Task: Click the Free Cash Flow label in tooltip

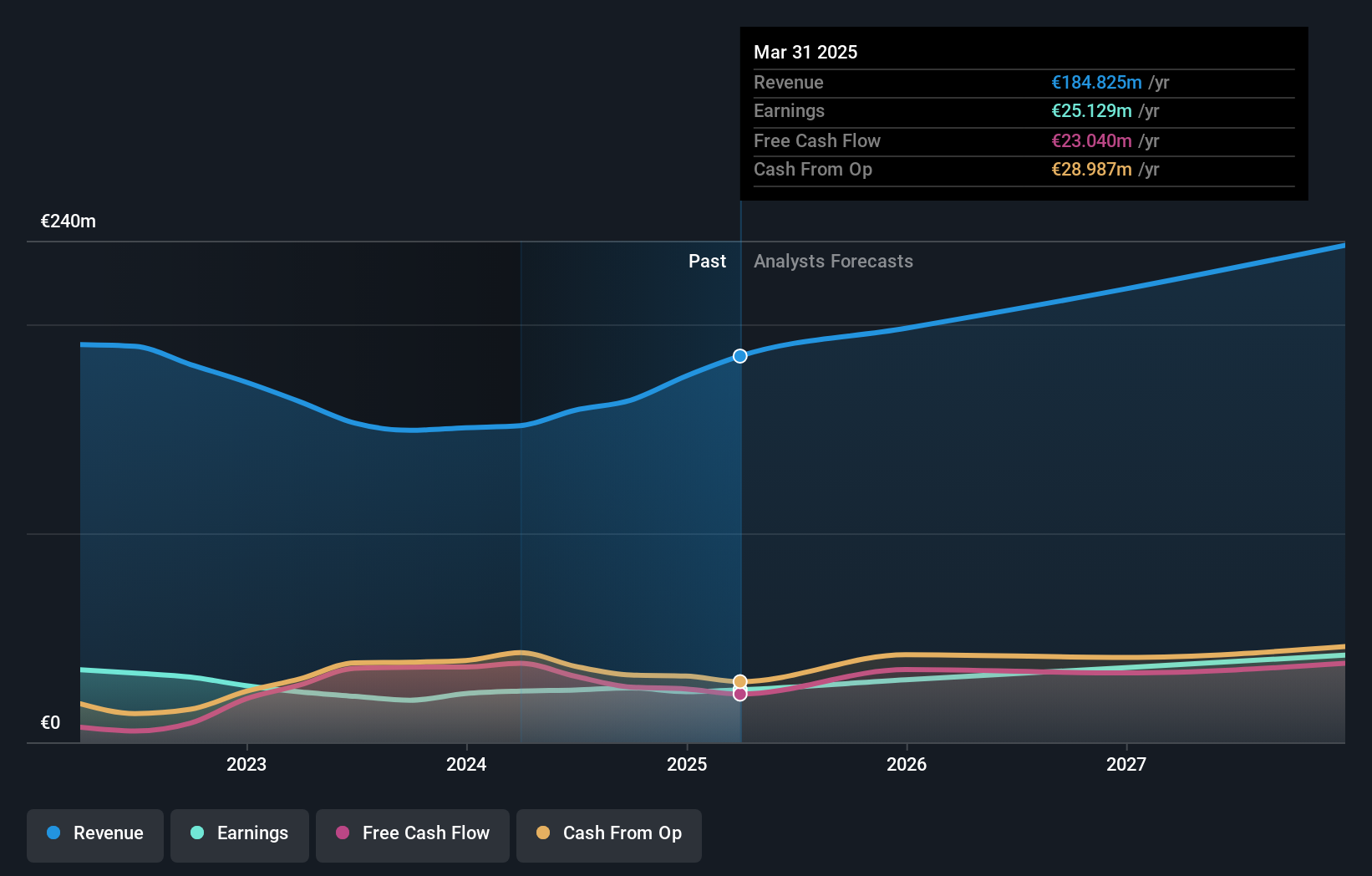Action: point(817,141)
